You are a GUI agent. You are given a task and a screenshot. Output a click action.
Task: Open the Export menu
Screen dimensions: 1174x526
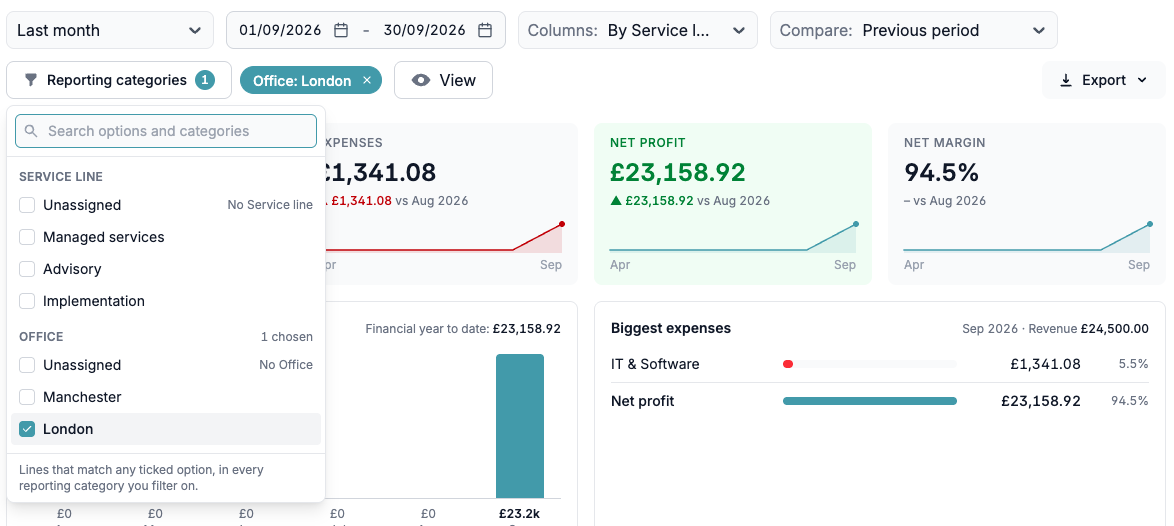tap(1104, 80)
